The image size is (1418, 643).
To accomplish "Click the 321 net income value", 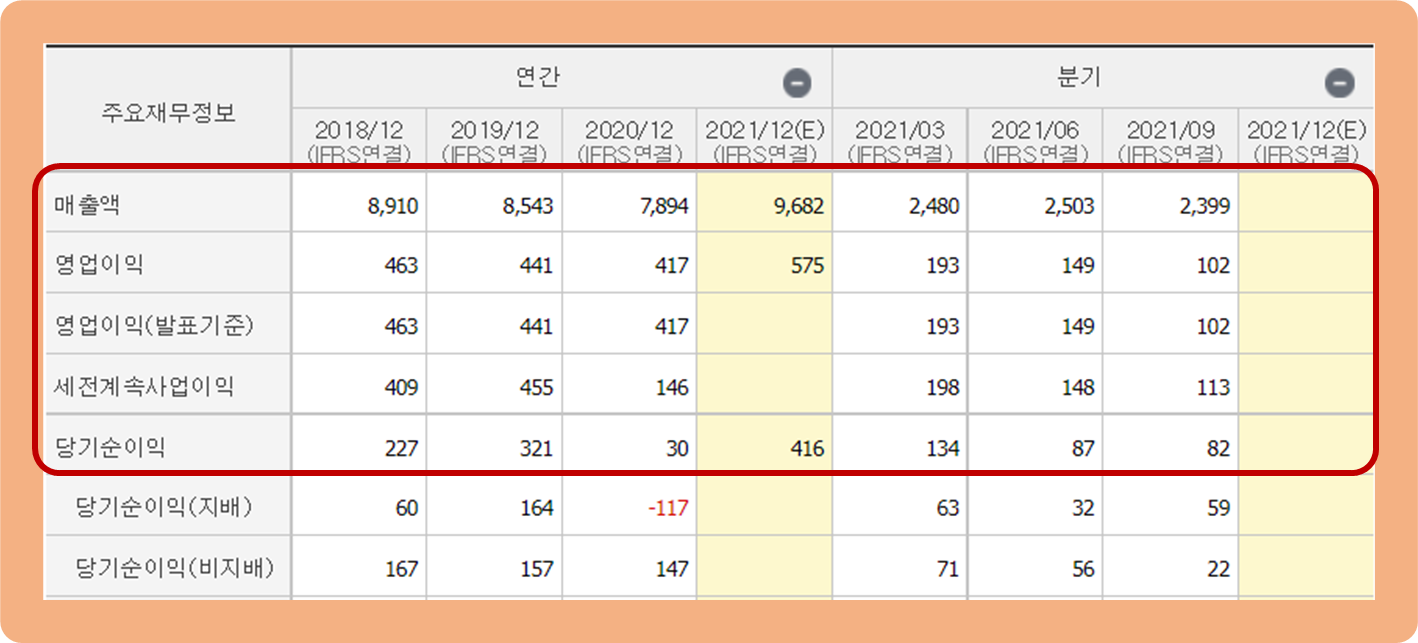I will point(536,448).
